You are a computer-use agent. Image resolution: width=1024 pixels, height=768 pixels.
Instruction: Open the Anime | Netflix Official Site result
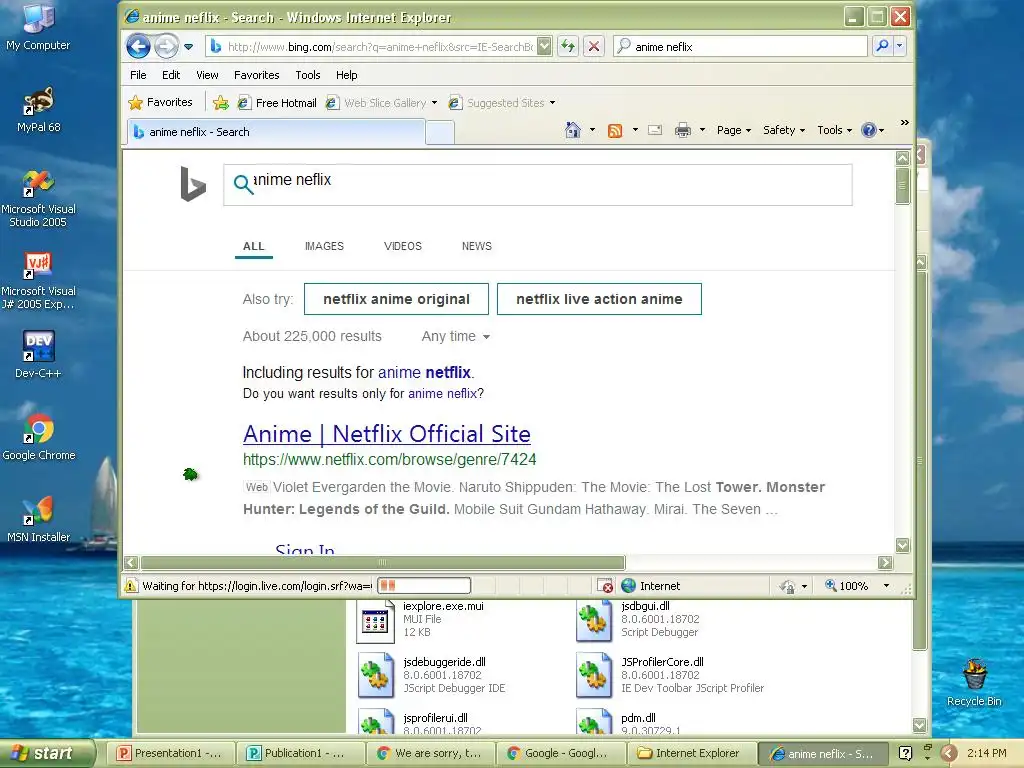click(387, 434)
